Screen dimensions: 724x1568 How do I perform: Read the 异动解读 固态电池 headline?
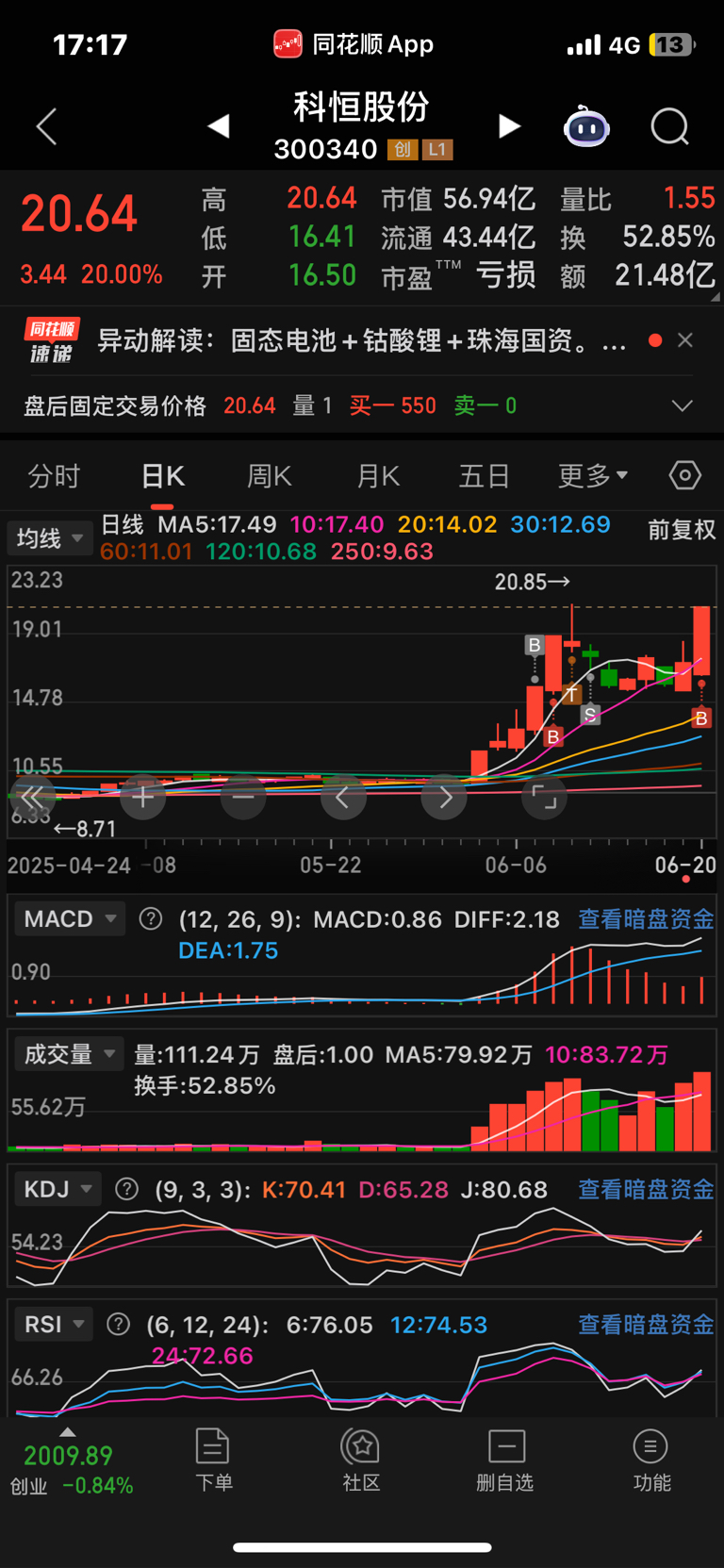click(x=362, y=340)
